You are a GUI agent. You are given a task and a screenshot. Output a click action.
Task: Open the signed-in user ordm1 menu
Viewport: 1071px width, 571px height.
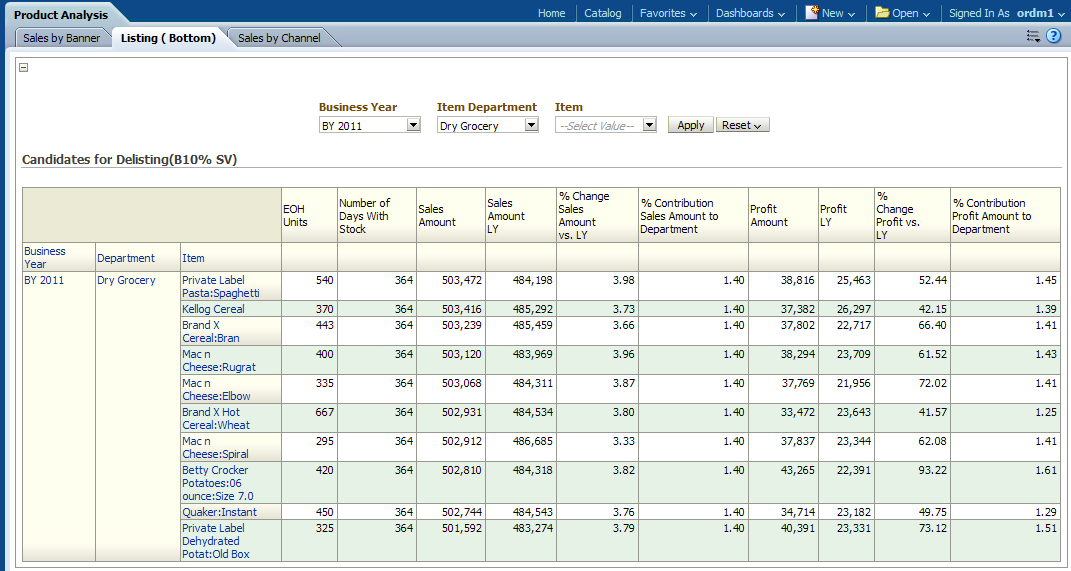1039,13
